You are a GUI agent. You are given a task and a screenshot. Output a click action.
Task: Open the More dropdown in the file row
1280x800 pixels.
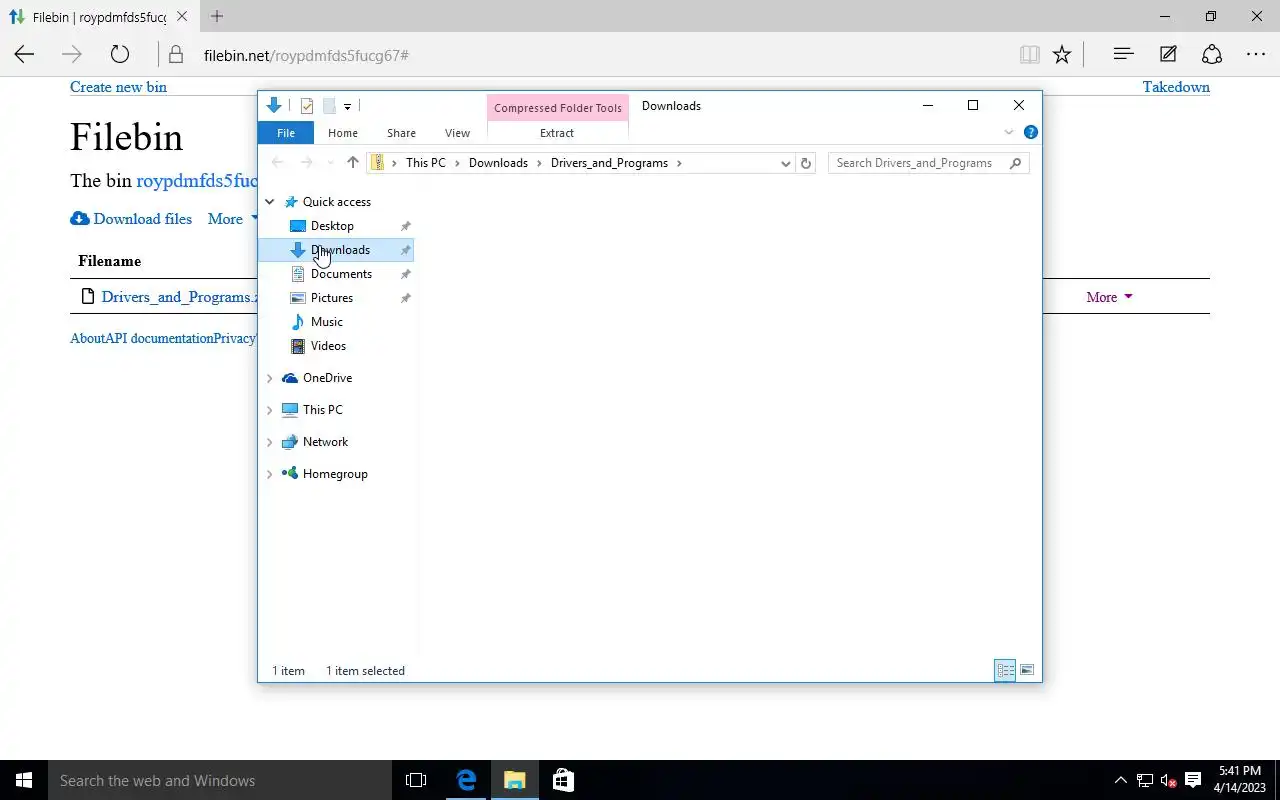point(1109,297)
